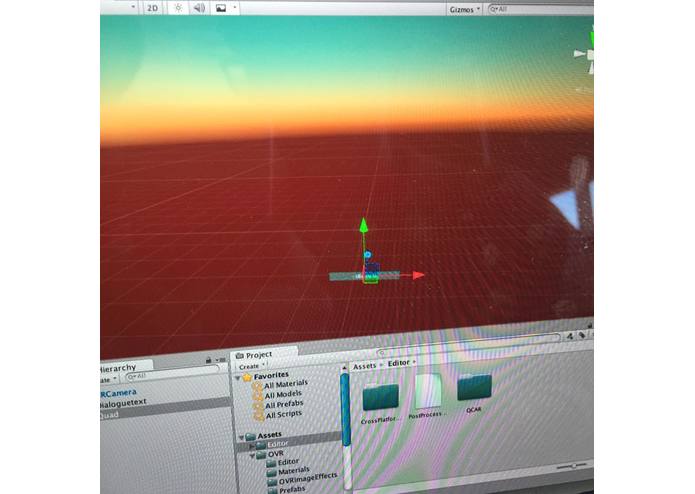Screen dimensions: 695x494
Task: Click the red X-axis move arrow
Action: (x=418, y=275)
